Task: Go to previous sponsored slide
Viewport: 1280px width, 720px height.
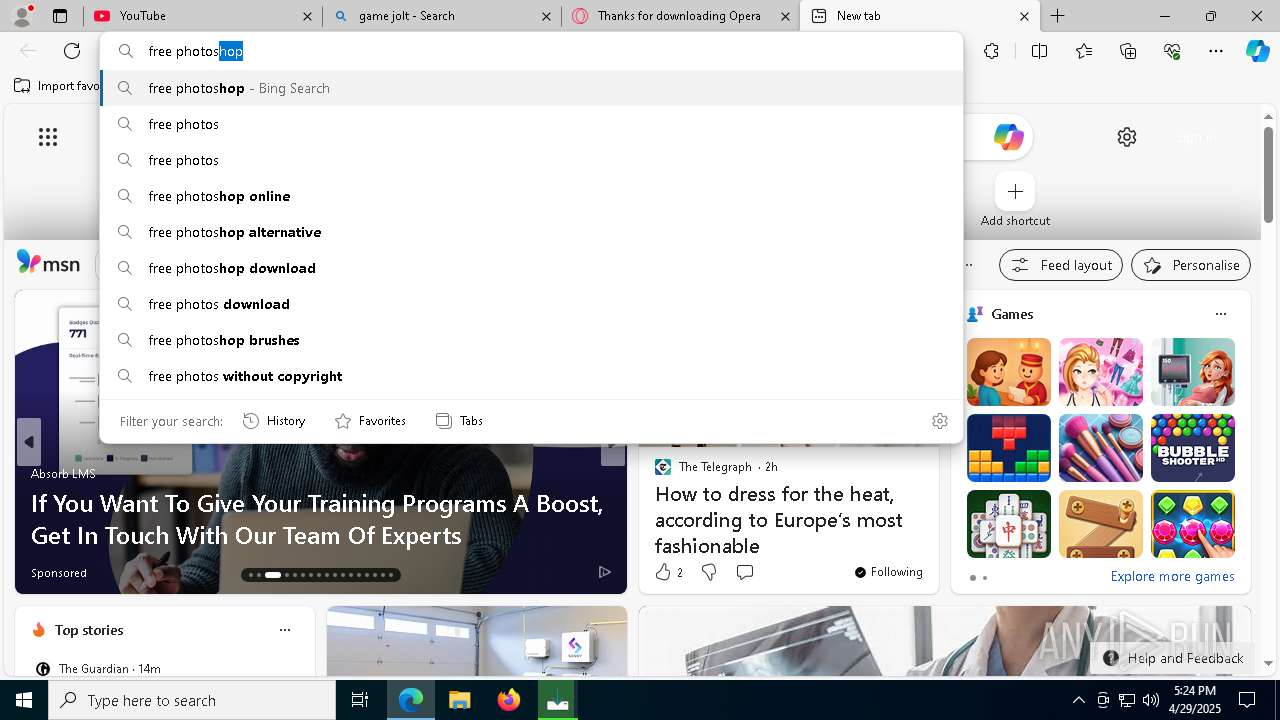Action: tap(29, 442)
